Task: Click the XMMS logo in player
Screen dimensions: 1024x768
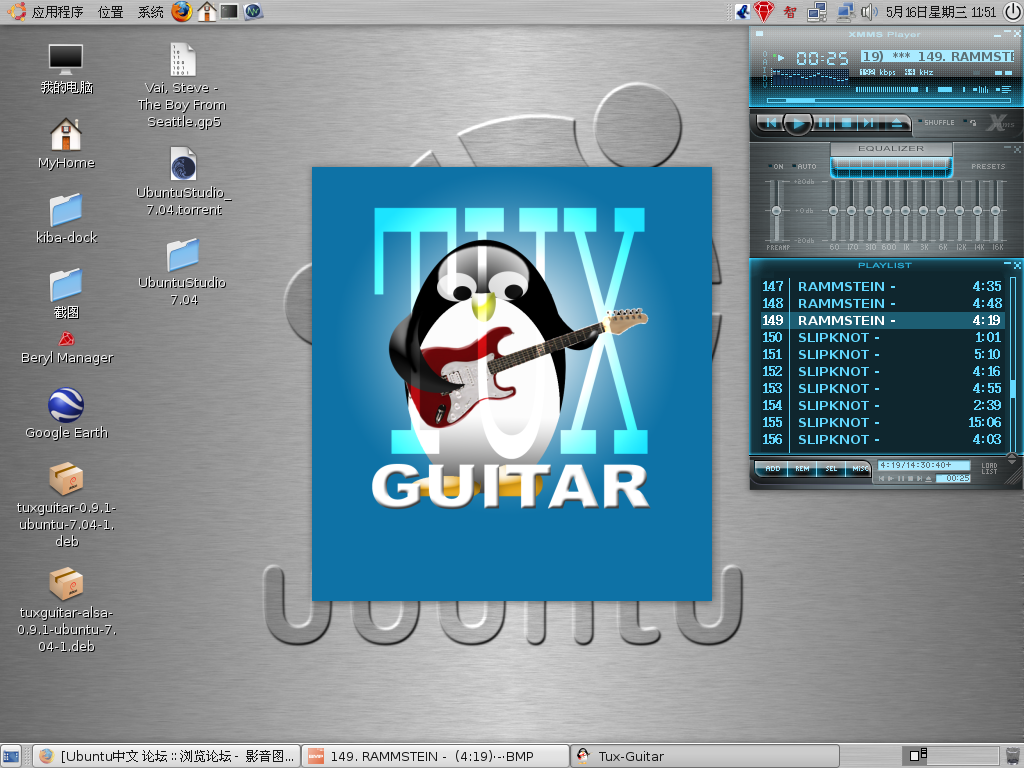Action: [1000, 122]
